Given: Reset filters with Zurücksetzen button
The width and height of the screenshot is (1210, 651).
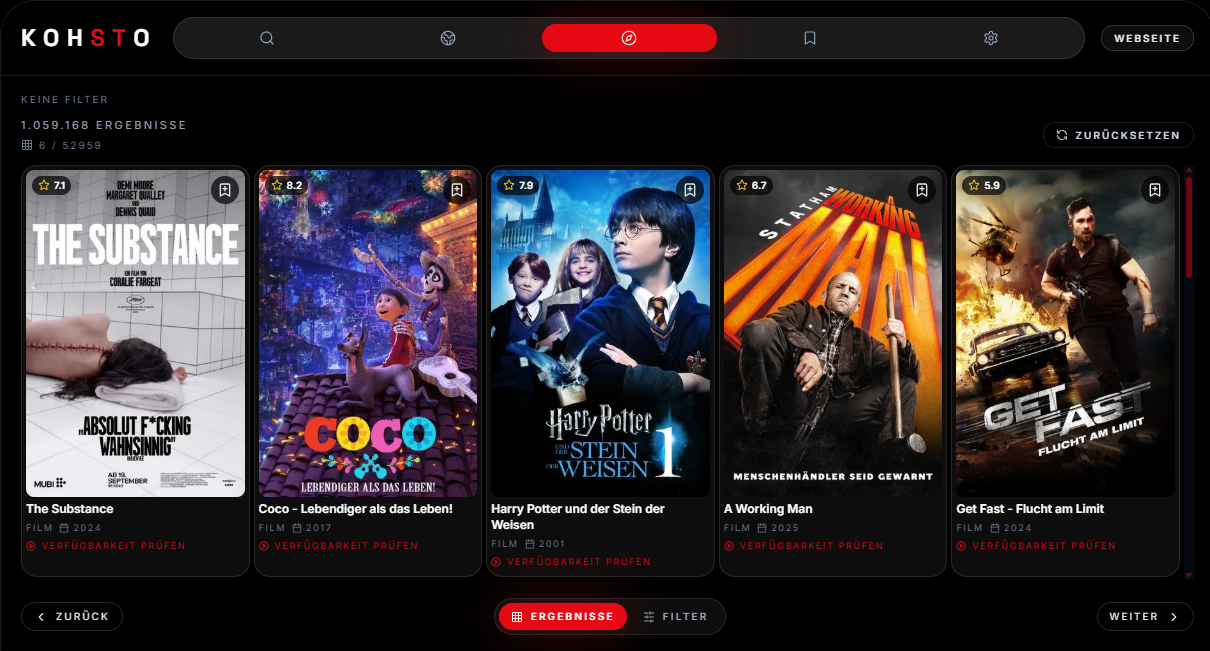Looking at the screenshot, I should (1118, 135).
